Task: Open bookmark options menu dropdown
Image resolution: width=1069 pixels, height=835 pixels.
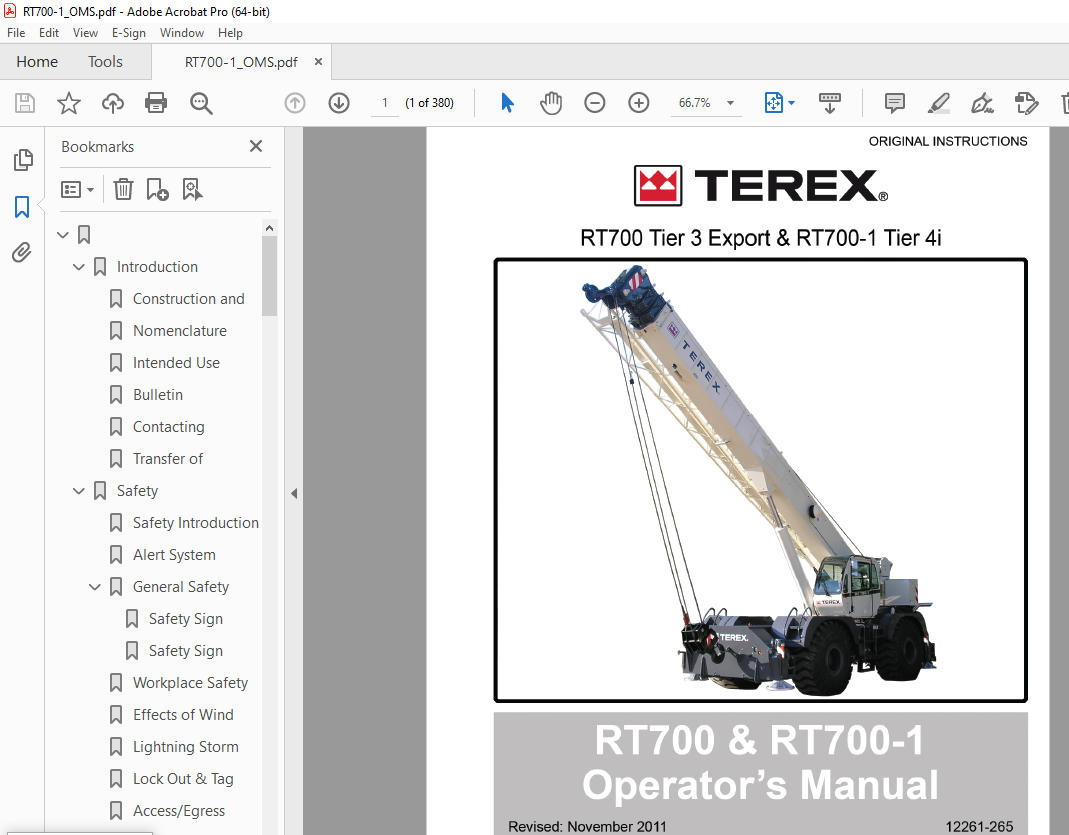Action: click(77, 189)
